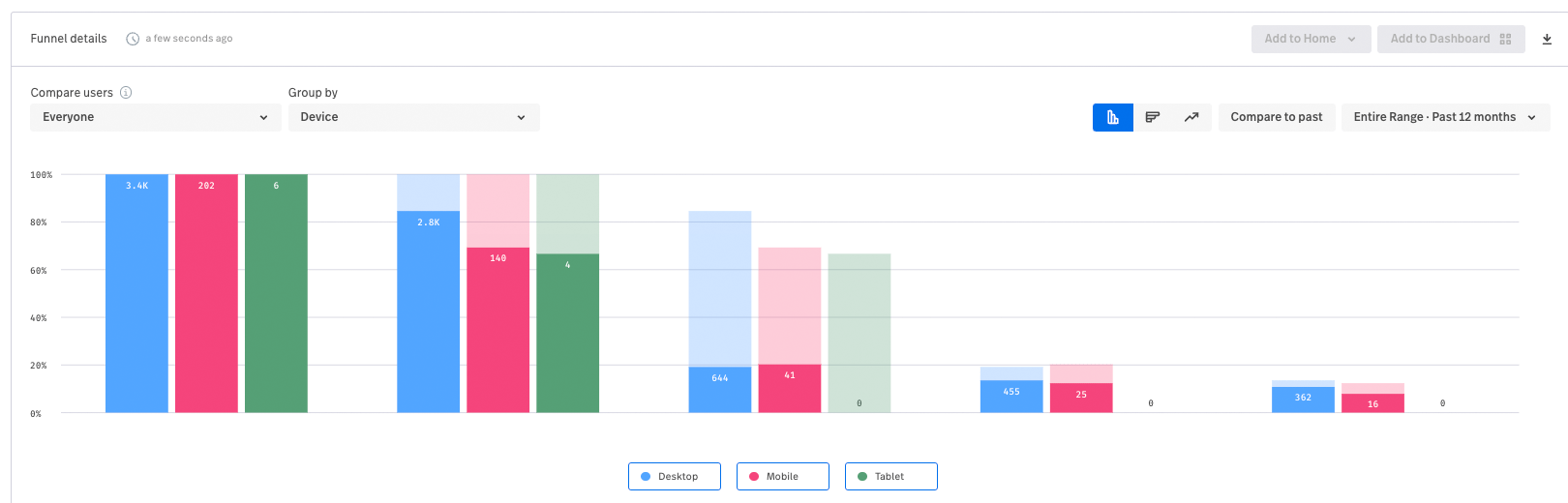Switch to horizontal bar chart view
This screenshot has width=1568, height=503.
[x=1153, y=117]
